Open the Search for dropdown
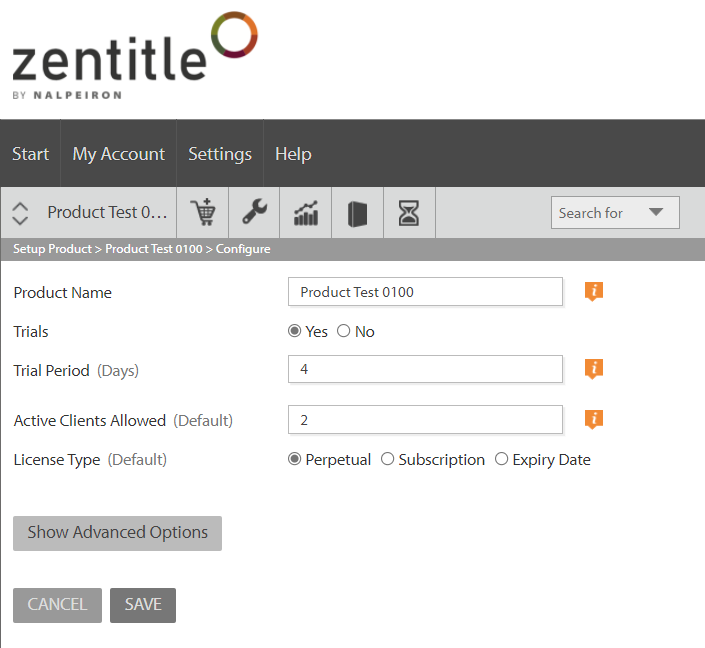The width and height of the screenshot is (705, 648). pyautogui.click(x=615, y=212)
